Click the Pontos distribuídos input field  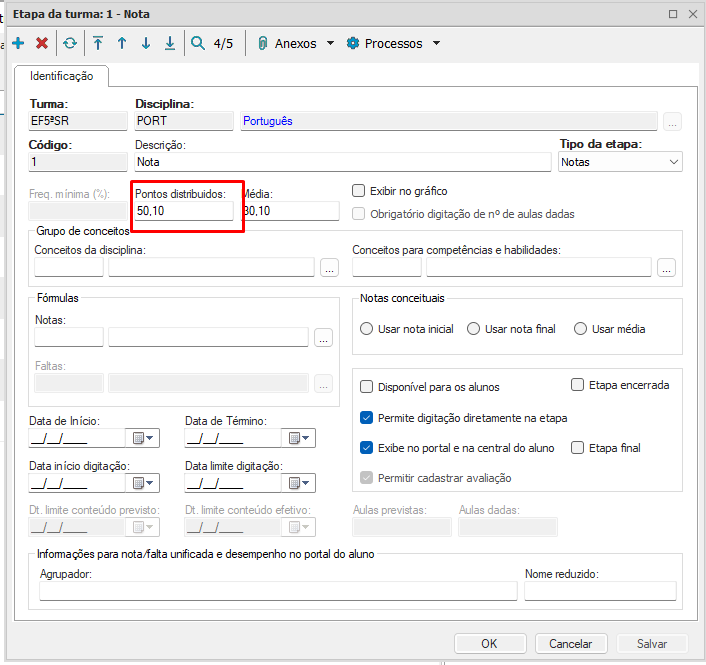click(x=184, y=211)
